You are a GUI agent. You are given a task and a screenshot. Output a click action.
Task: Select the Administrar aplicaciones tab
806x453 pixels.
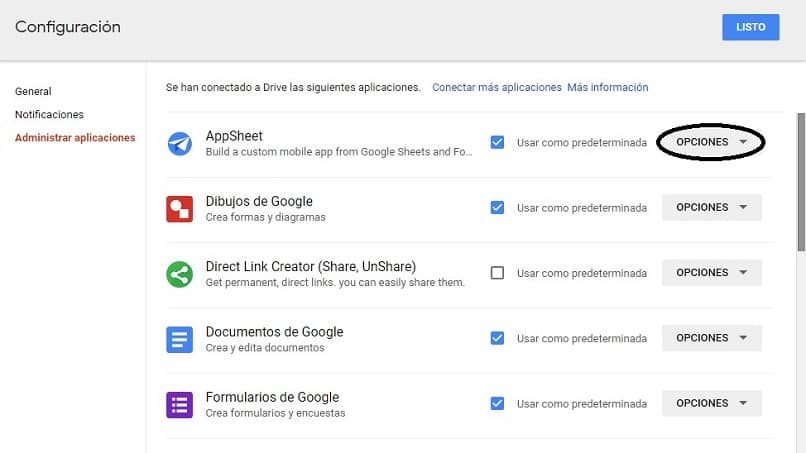pos(75,138)
